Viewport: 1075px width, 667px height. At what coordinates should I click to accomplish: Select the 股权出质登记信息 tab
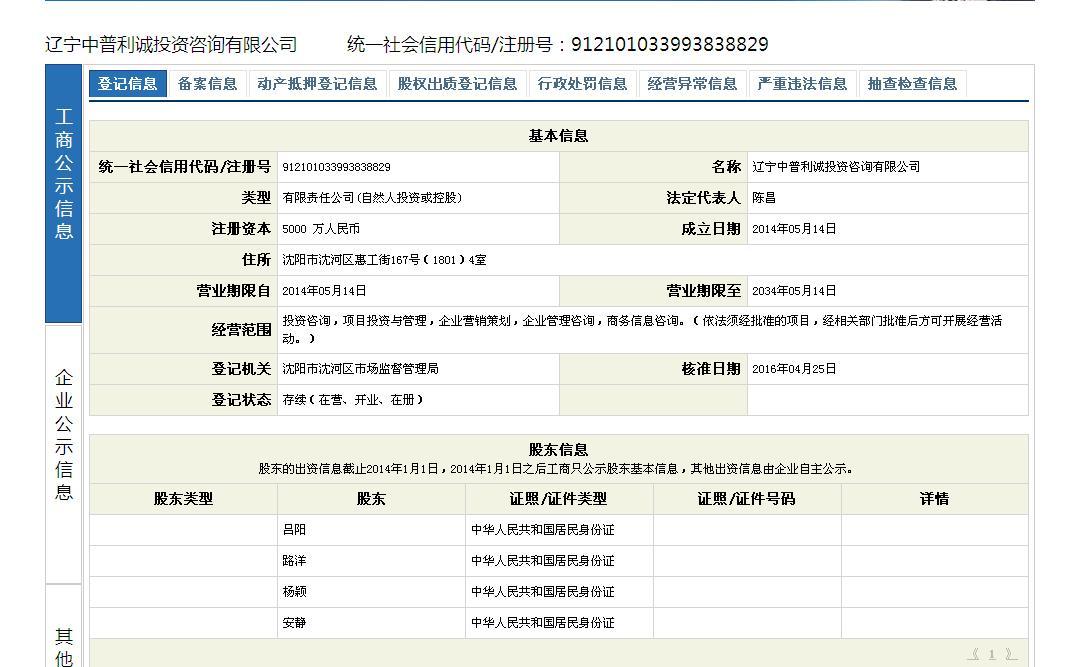[457, 84]
